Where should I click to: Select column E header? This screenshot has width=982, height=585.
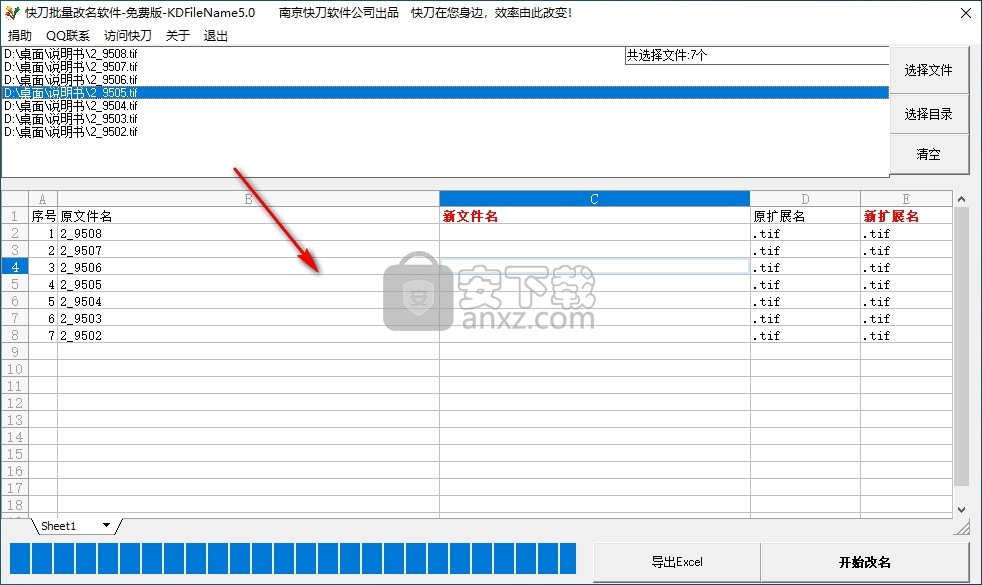(906, 199)
